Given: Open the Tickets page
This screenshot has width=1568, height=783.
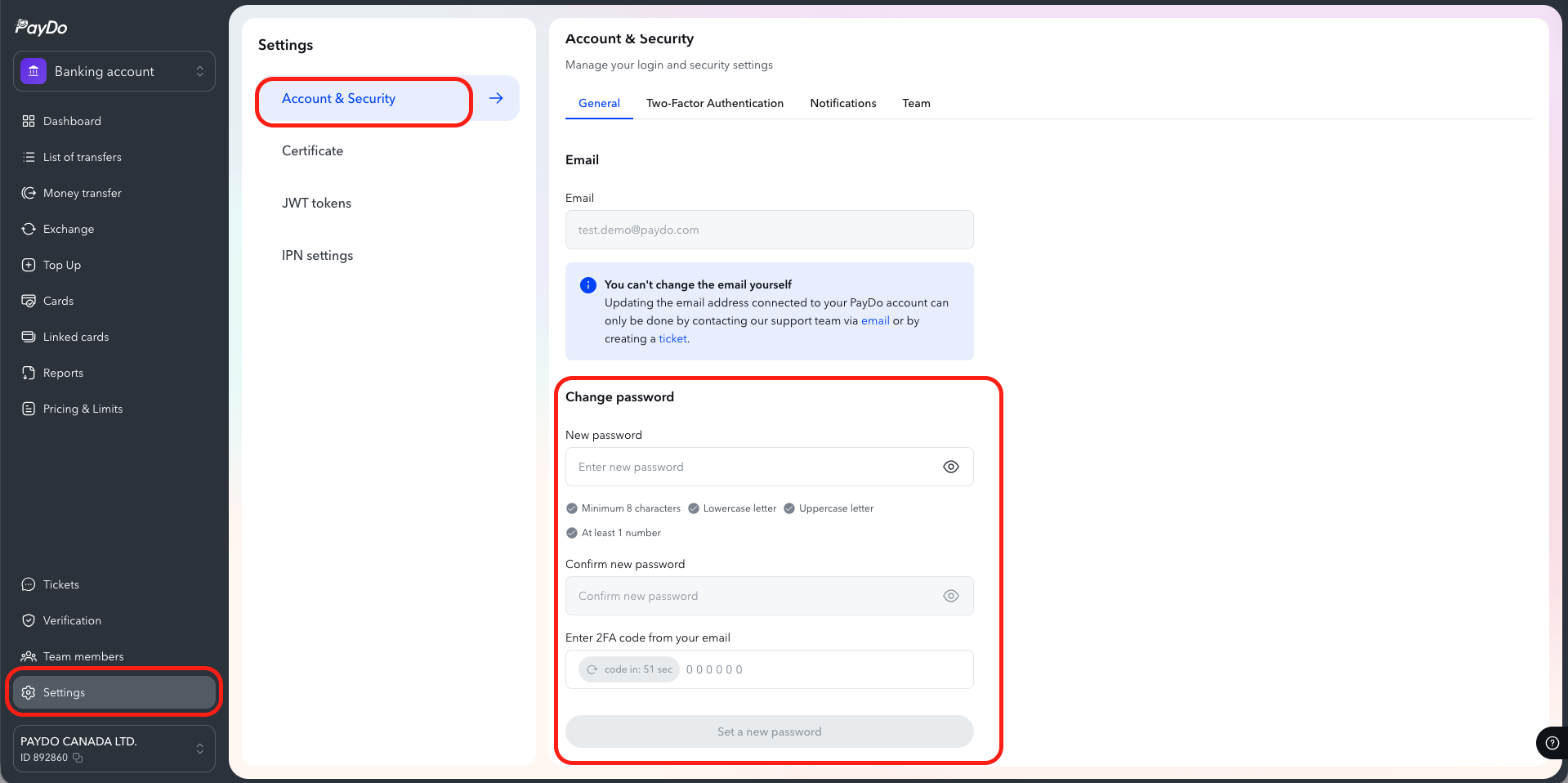Looking at the screenshot, I should 114,584.
